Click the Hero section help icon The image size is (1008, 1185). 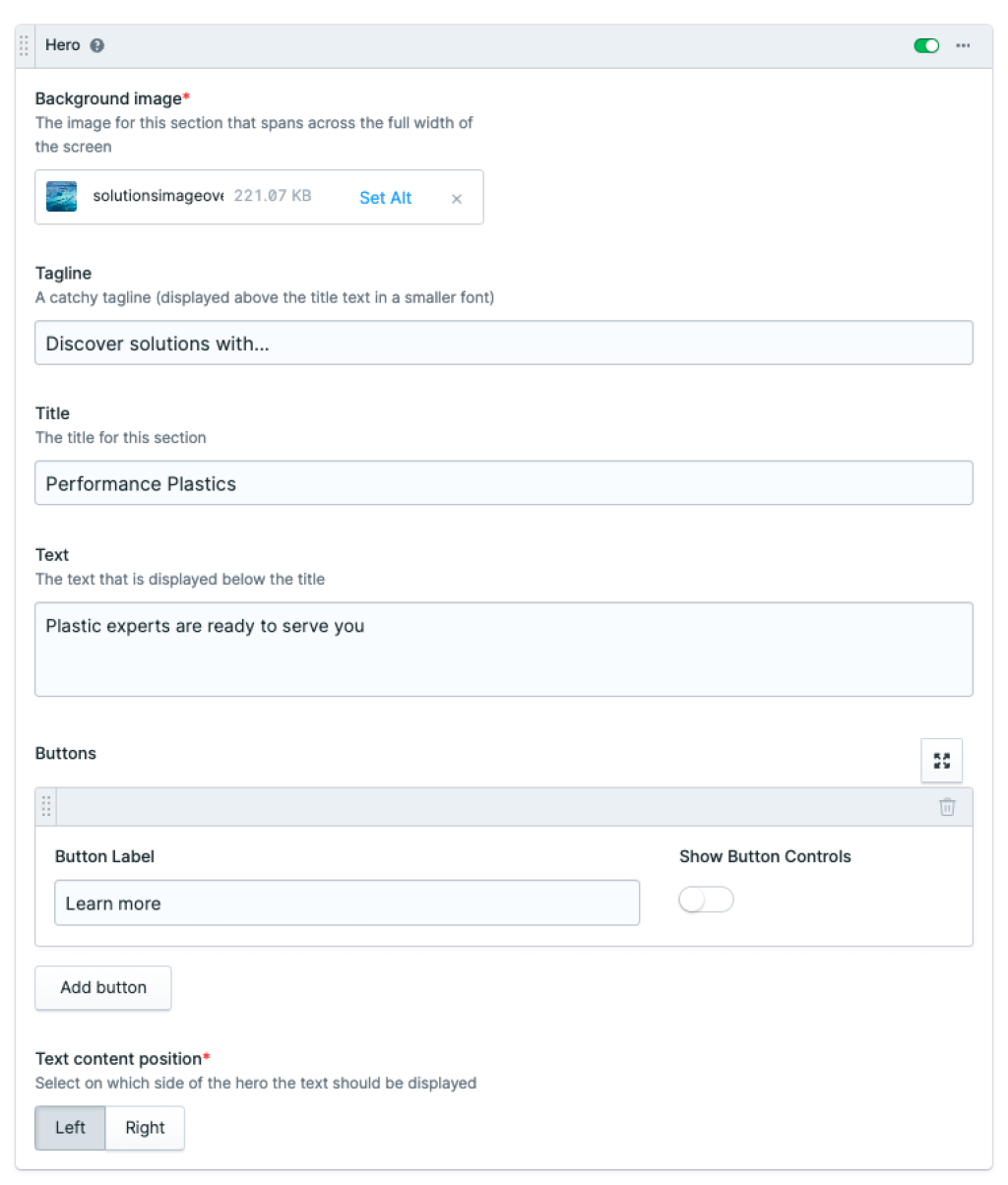tap(96, 45)
